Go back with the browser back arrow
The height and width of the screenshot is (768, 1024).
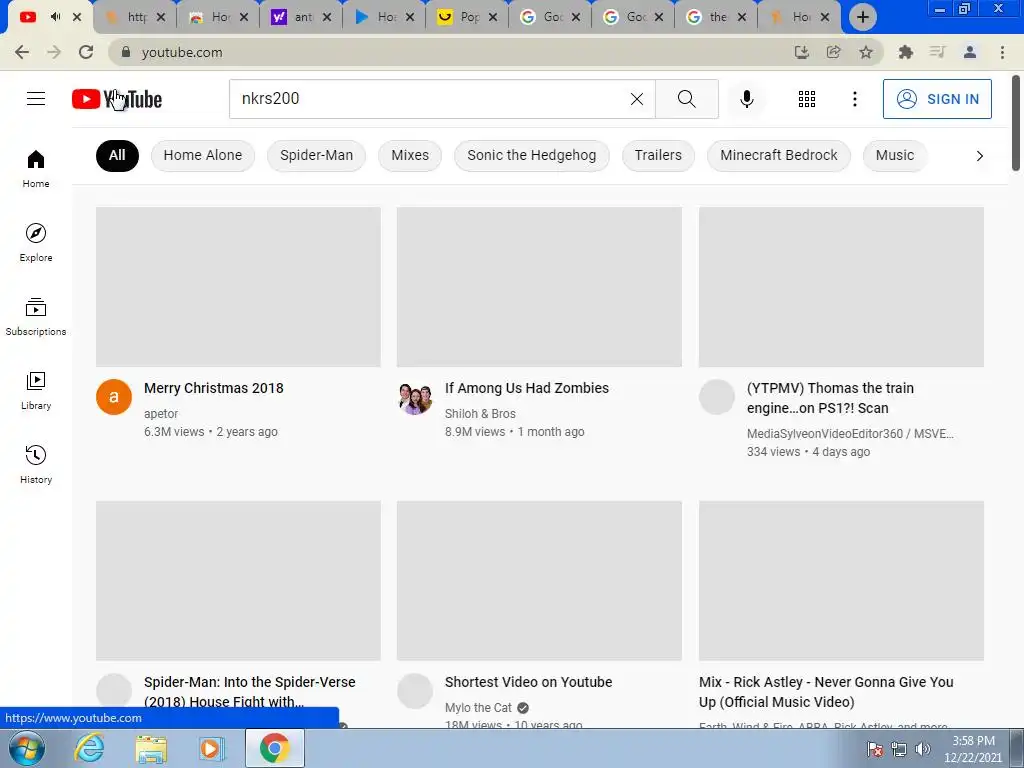tap(22, 52)
